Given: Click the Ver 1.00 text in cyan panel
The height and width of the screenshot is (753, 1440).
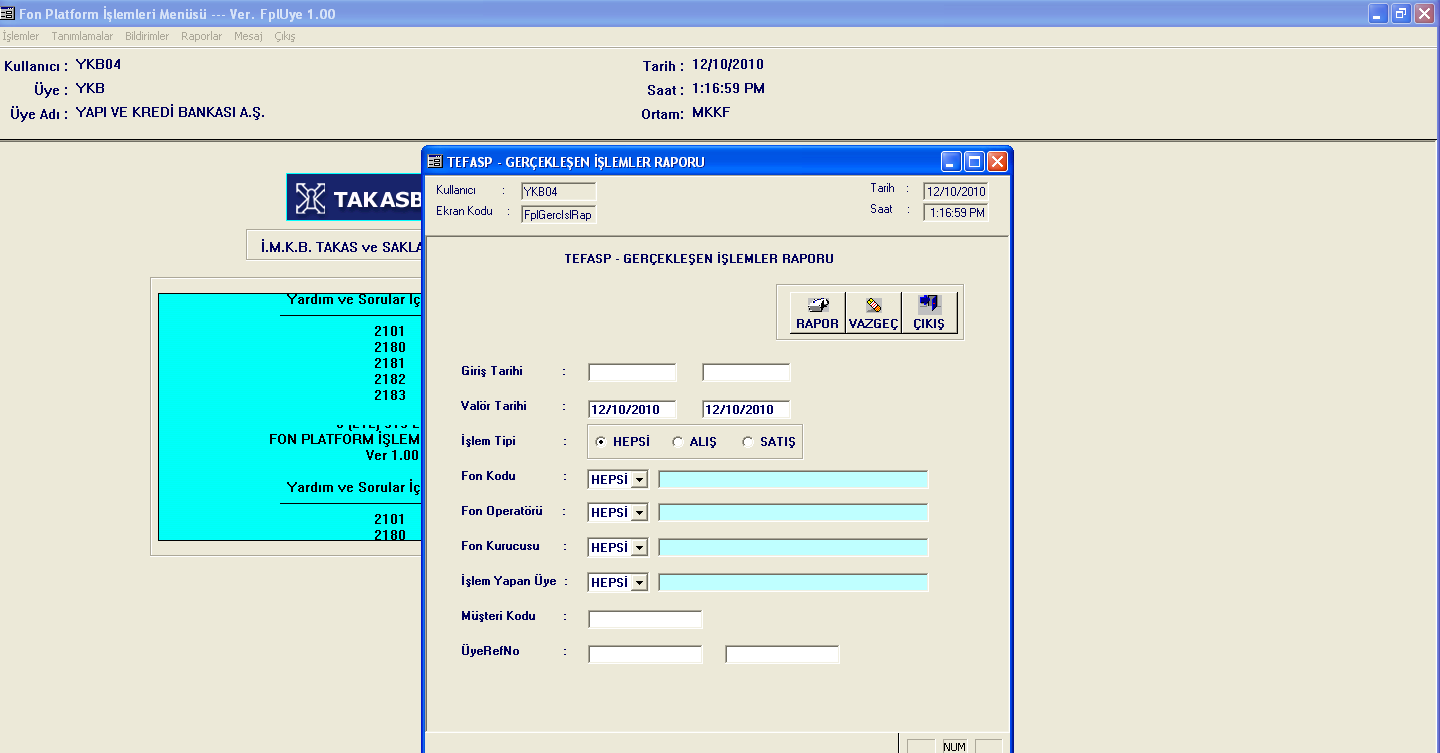Looking at the screenshot, I should [x=392, y=455].
